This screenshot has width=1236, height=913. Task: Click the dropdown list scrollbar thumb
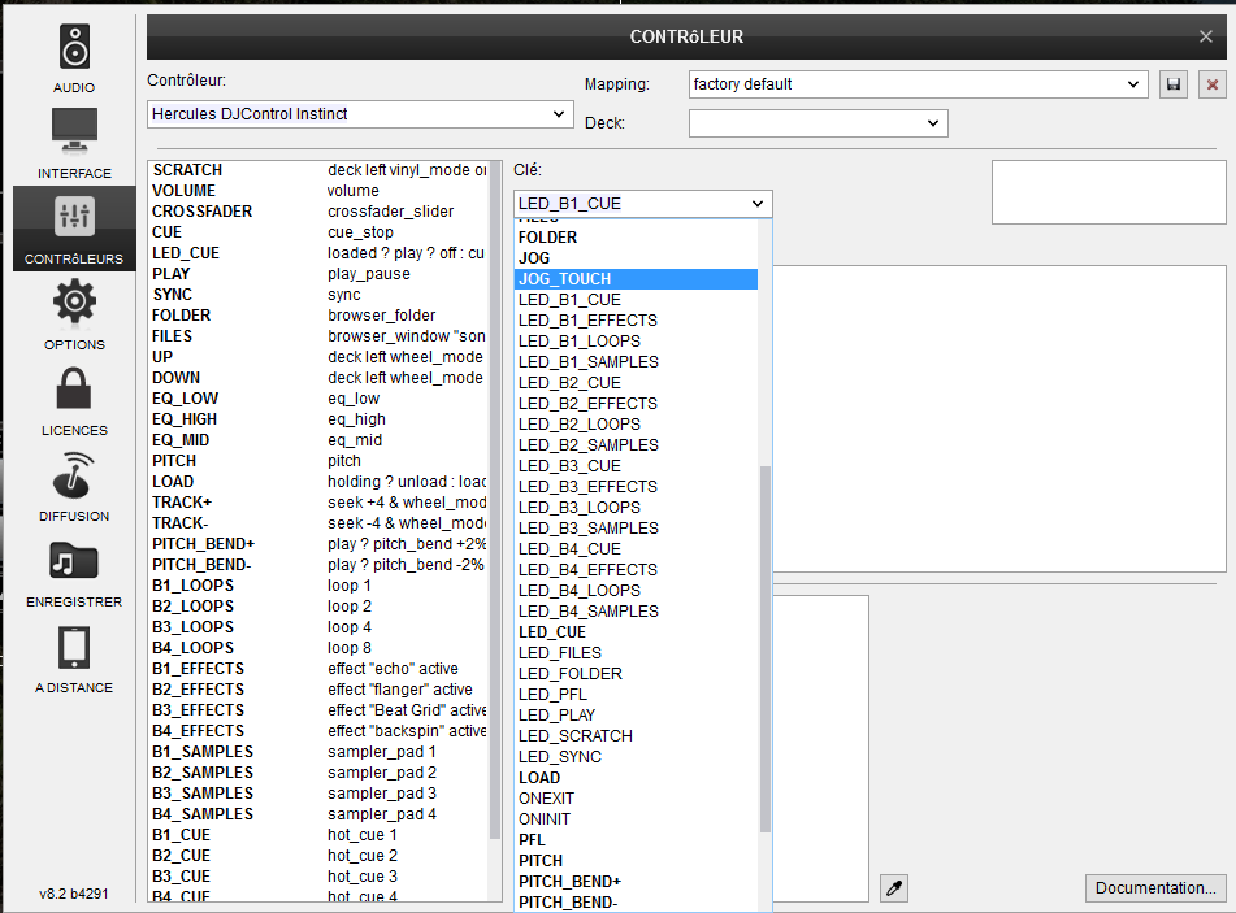(766, 649)
